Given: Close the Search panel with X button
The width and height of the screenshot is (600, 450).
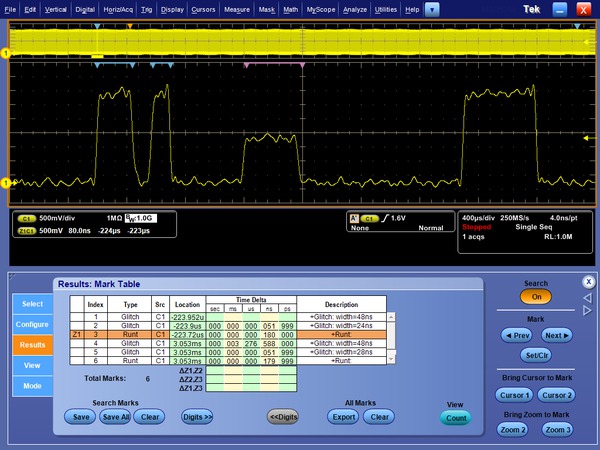Looking at the screenshot, I should coord(588,281).
